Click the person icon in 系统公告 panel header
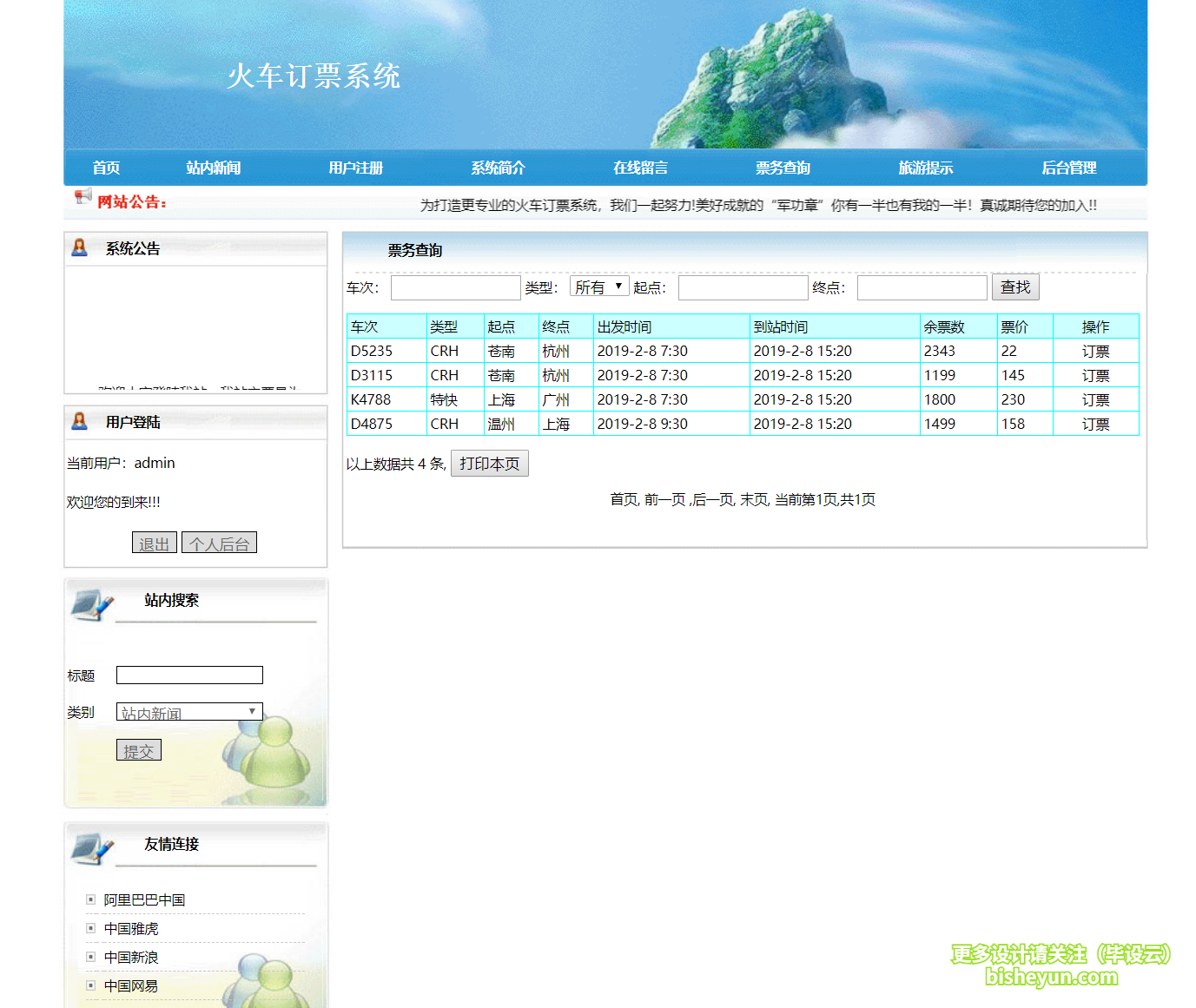The width and height of the screenshot is (1196, 1008). pos(81,247)
